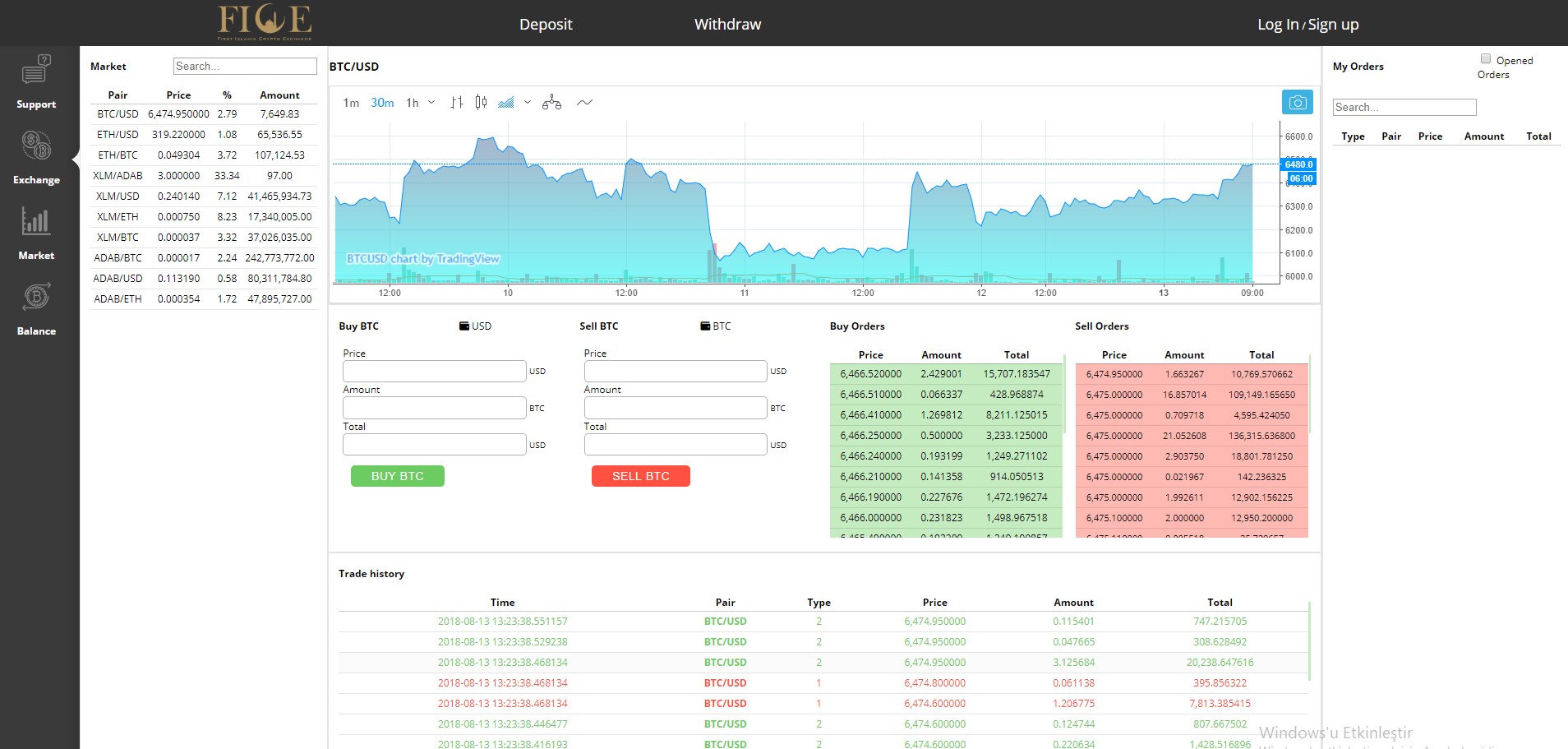This screenshot has height=749, width=1568.
Task: Switch chart to candlestick style
Action: pos(481,103)
